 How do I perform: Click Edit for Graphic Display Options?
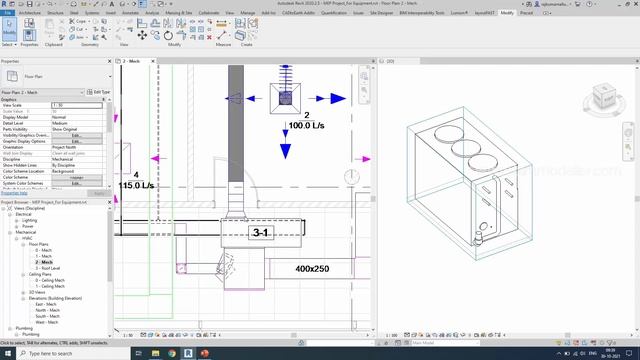tap(77, 141)
